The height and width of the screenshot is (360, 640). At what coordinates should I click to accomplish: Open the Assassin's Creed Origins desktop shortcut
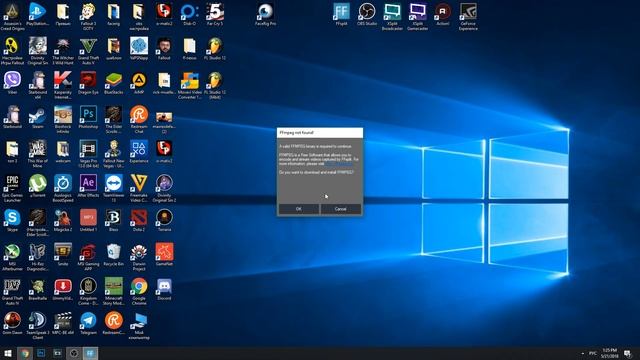(12, 17)
